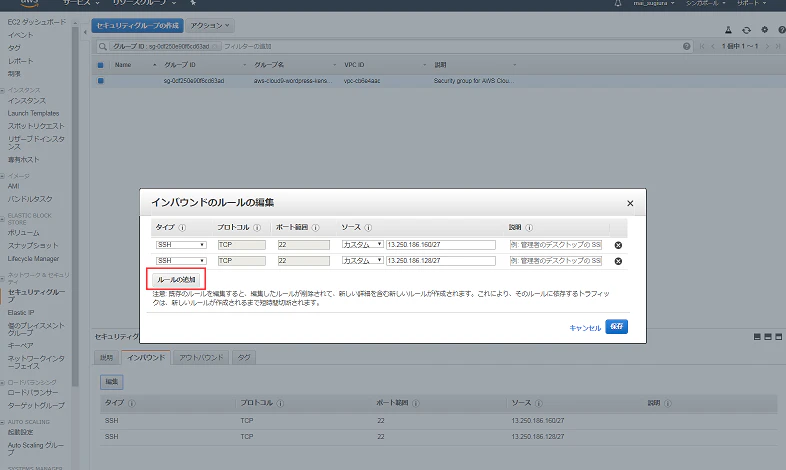
Task: Go to previous page of results
Action: [x=713, y=46]
